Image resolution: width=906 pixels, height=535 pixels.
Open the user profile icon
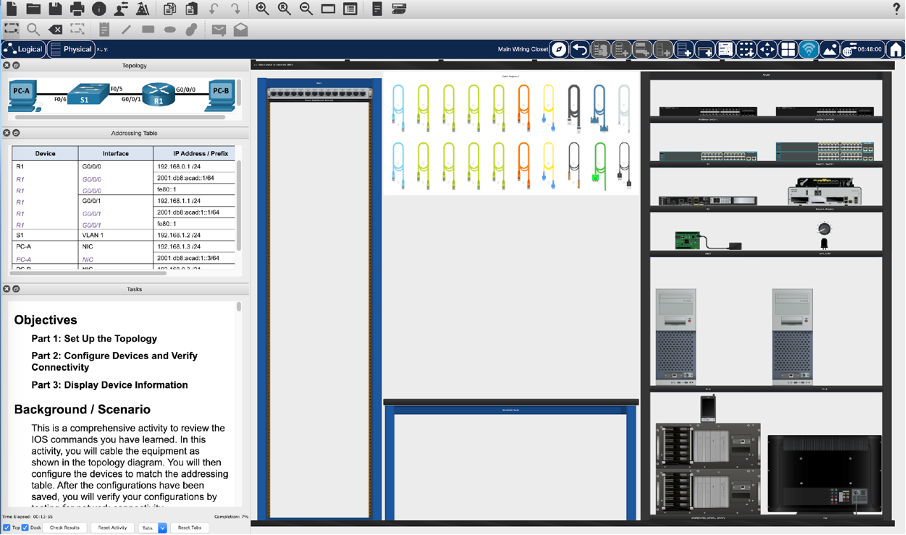pyautogui.click(x=121, y=9)
